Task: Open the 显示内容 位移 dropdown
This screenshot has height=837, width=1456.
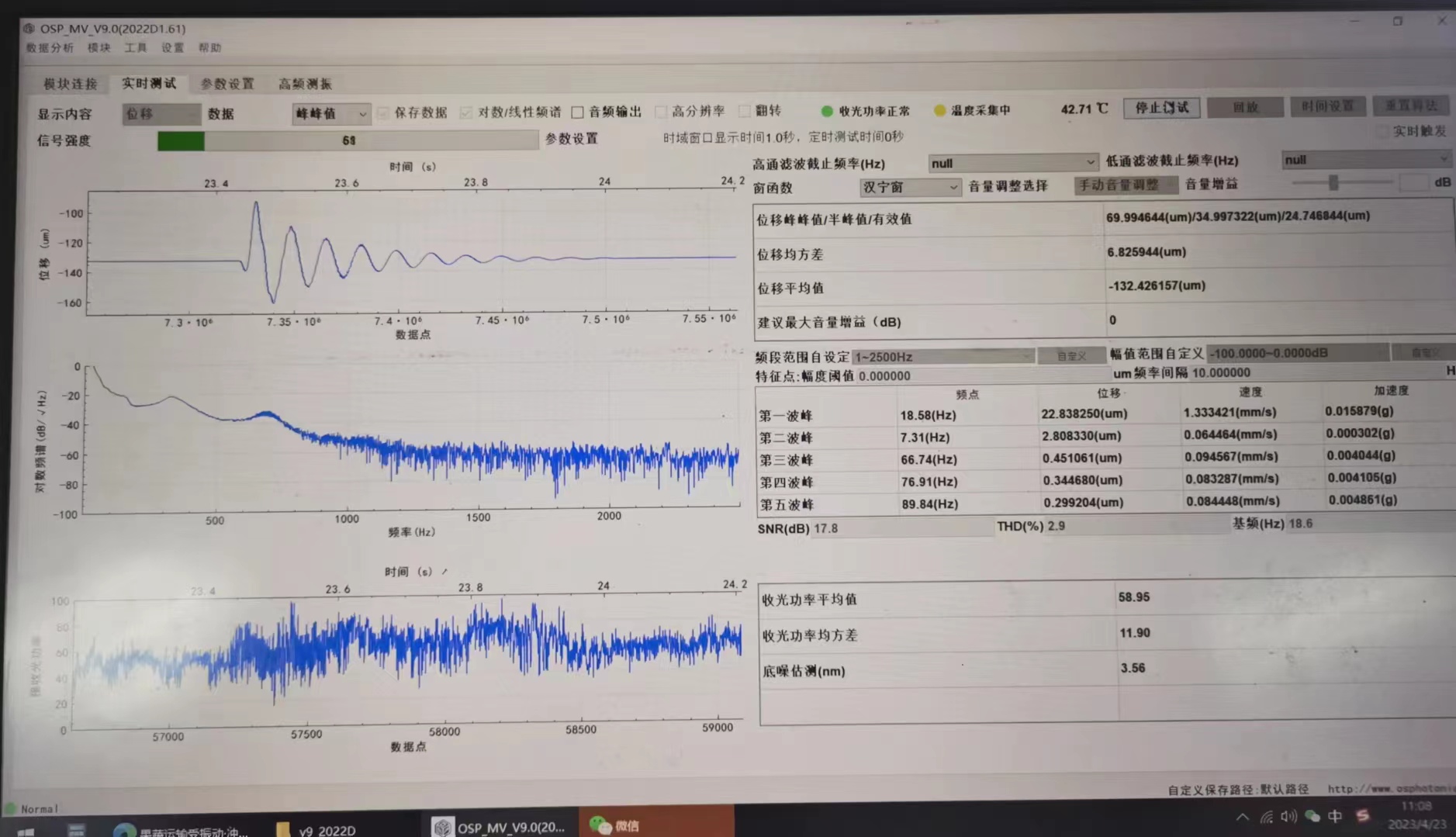Action: pos(161,114)
